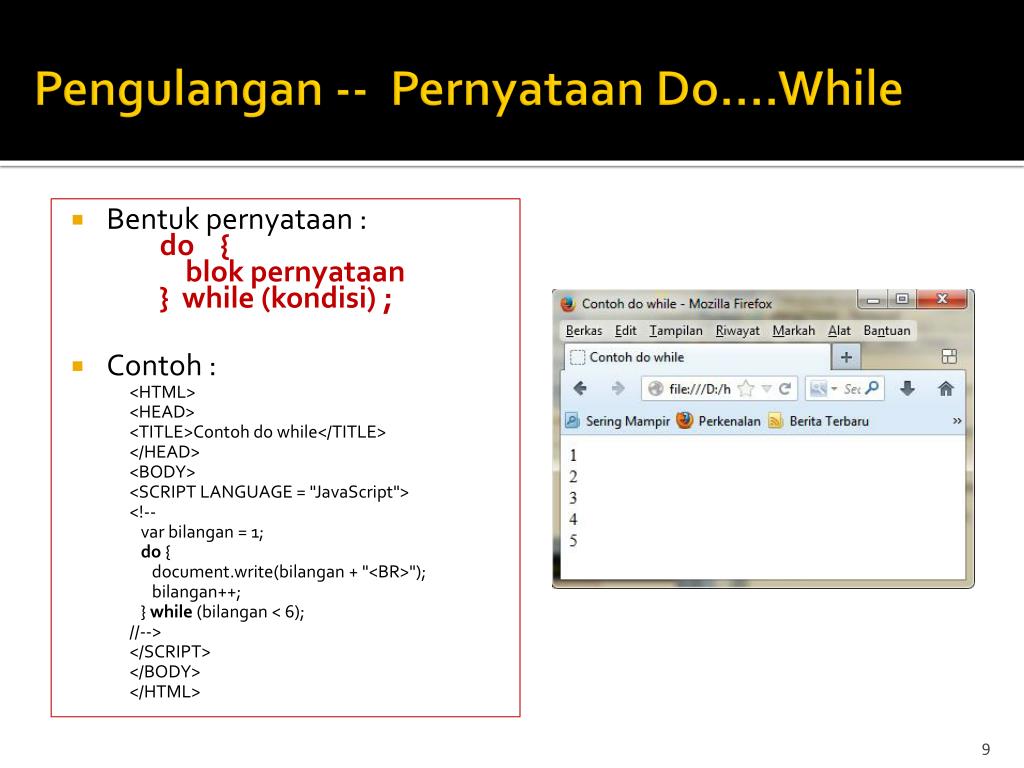Image resolution: width=1024 pixels, height=768 pixels.
Task: Bookmark page with the star icon
Action: coord(746,389)
